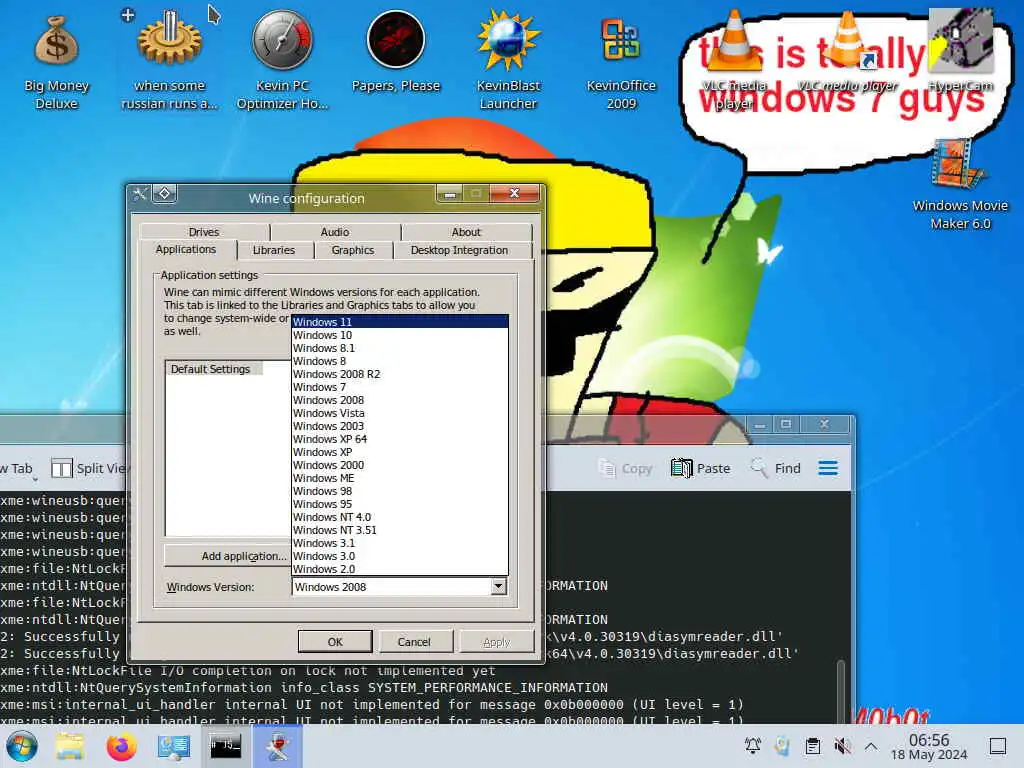1024x768 pixels.
Task: Choose Windows 10 from the version list
Action: (400, 335)
